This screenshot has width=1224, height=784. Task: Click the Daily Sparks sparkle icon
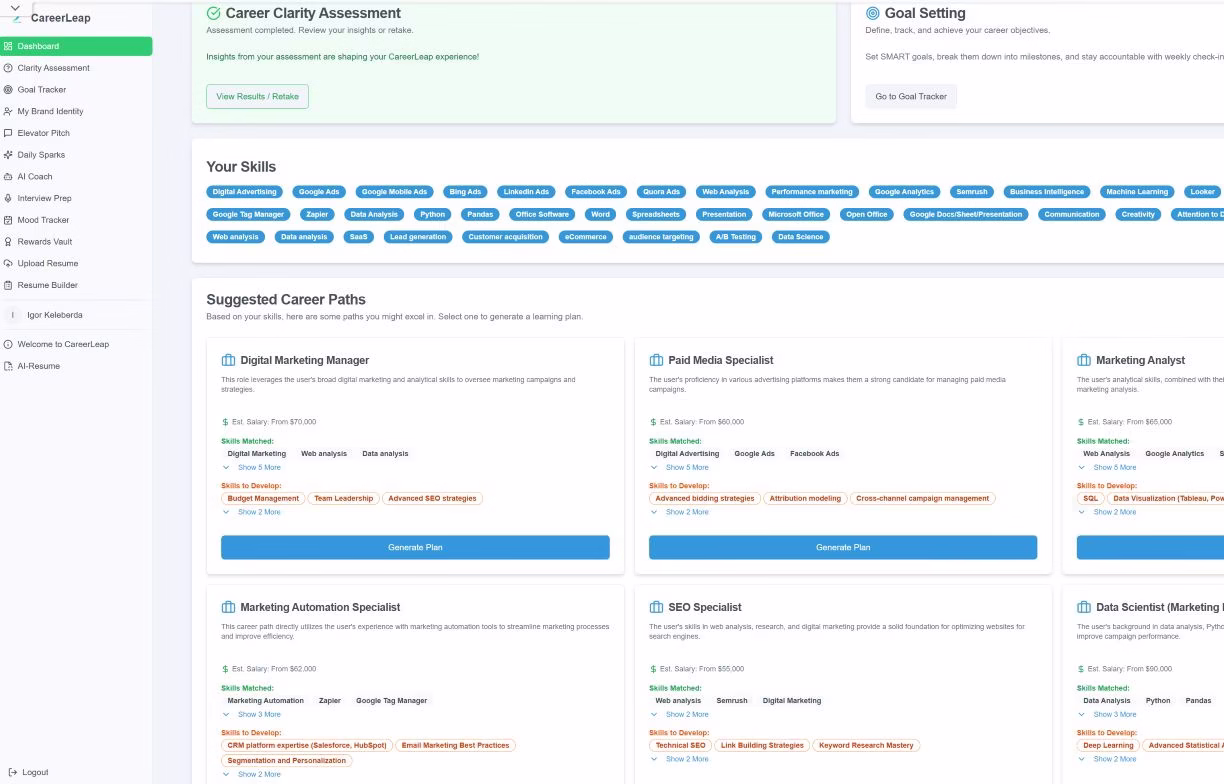pos(8,155)
